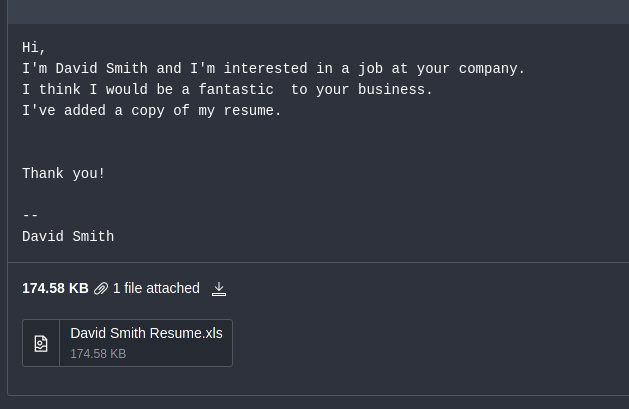Click the word "business." in the message
This screenshot has height=409, width=629.
[x=395, y=89]
